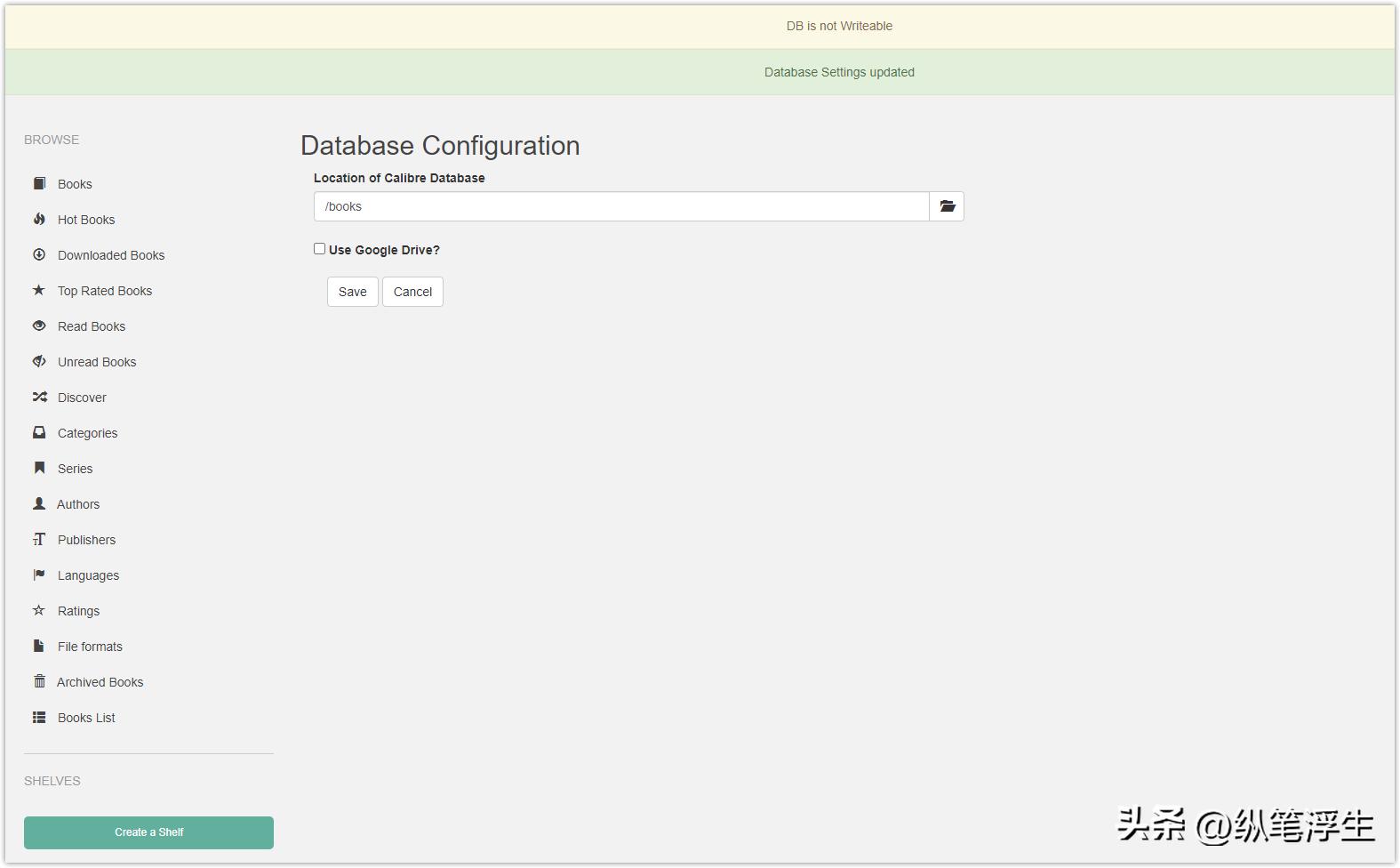Click the flame icon for Hot Books

(x=39, y=219)
